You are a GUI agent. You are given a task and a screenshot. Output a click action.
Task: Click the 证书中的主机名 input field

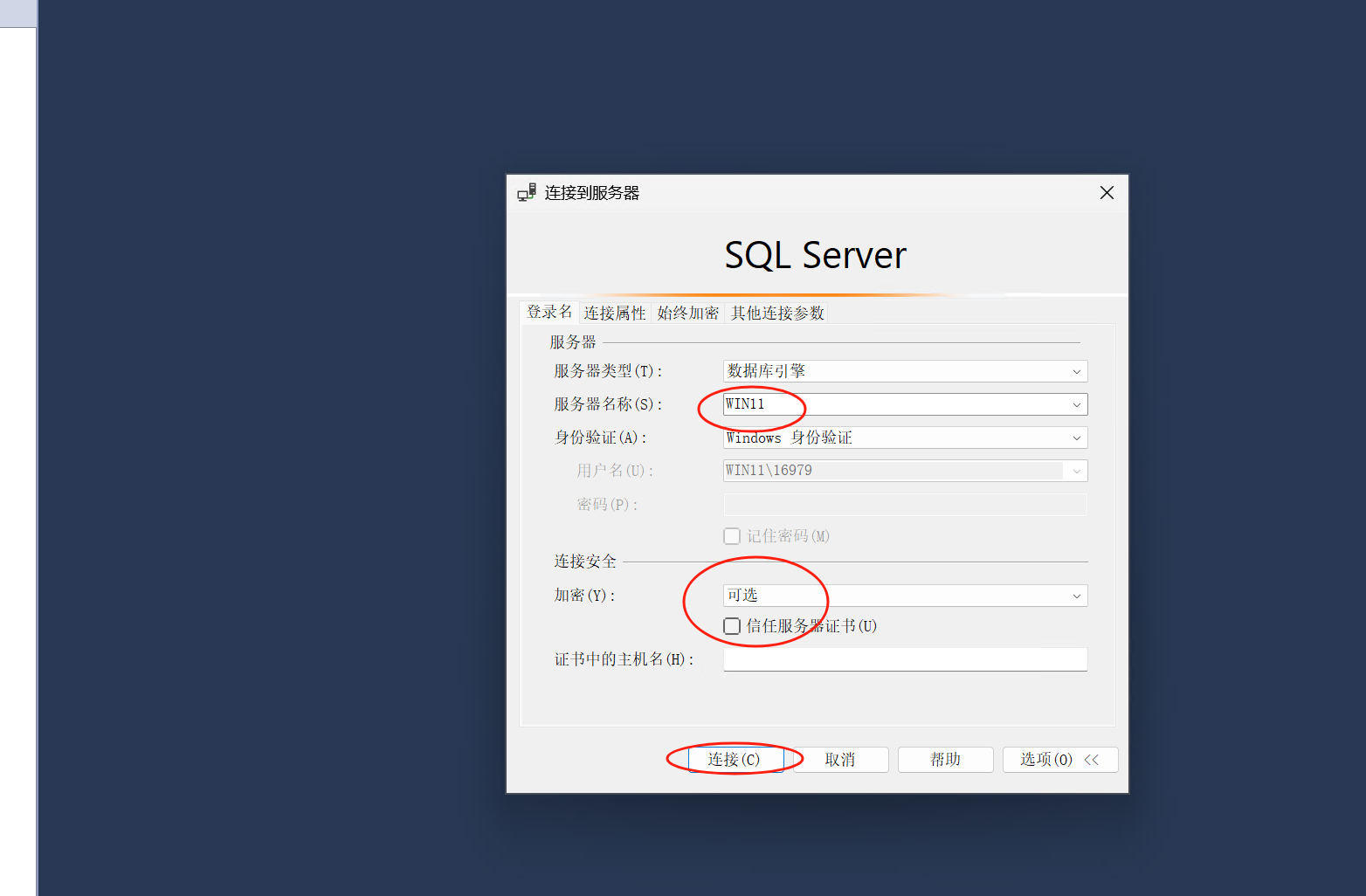point(904,659)
